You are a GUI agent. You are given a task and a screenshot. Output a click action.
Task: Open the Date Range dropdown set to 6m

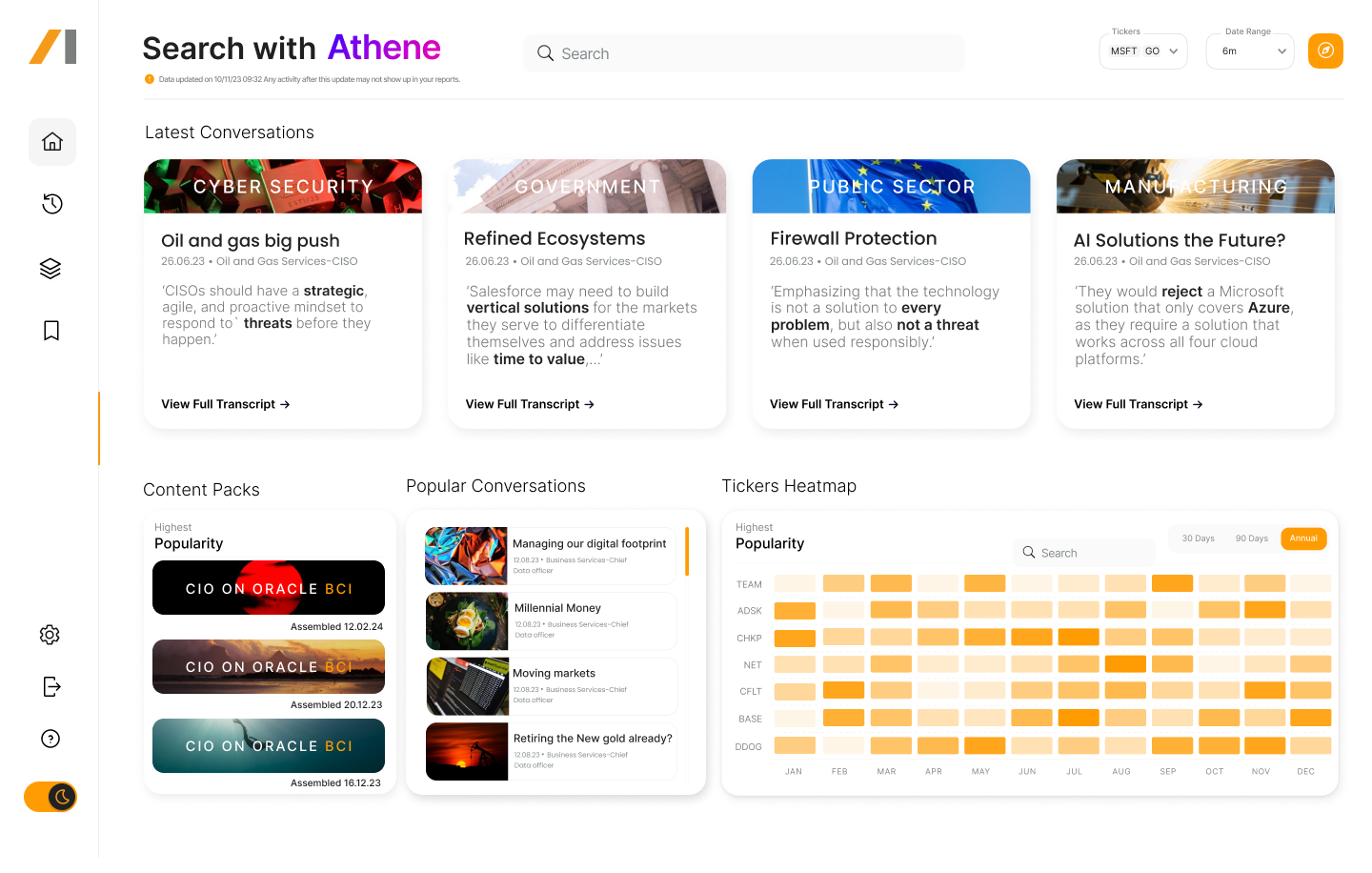click(x=1249, y=51)
